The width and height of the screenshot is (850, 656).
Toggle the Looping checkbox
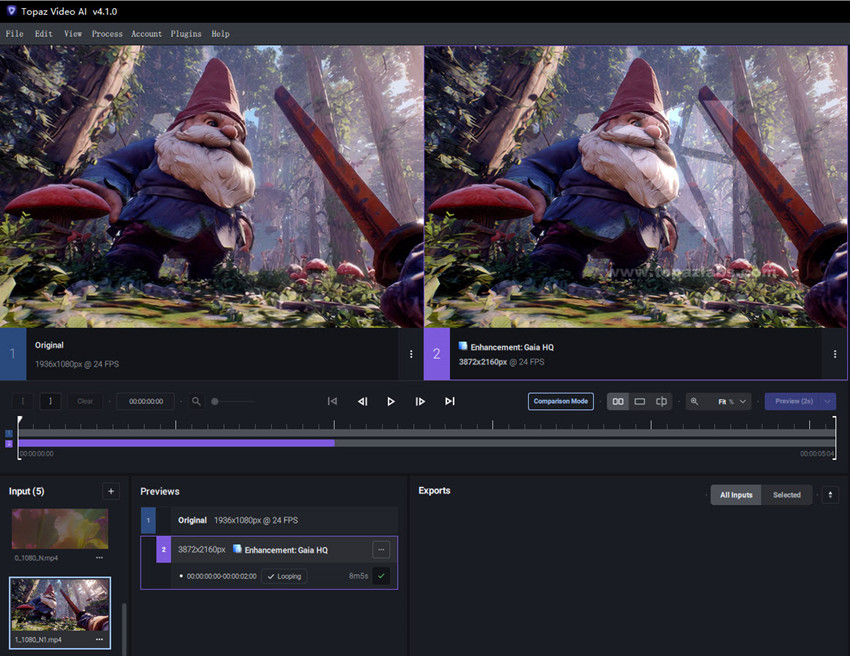(x=285, y=576)
